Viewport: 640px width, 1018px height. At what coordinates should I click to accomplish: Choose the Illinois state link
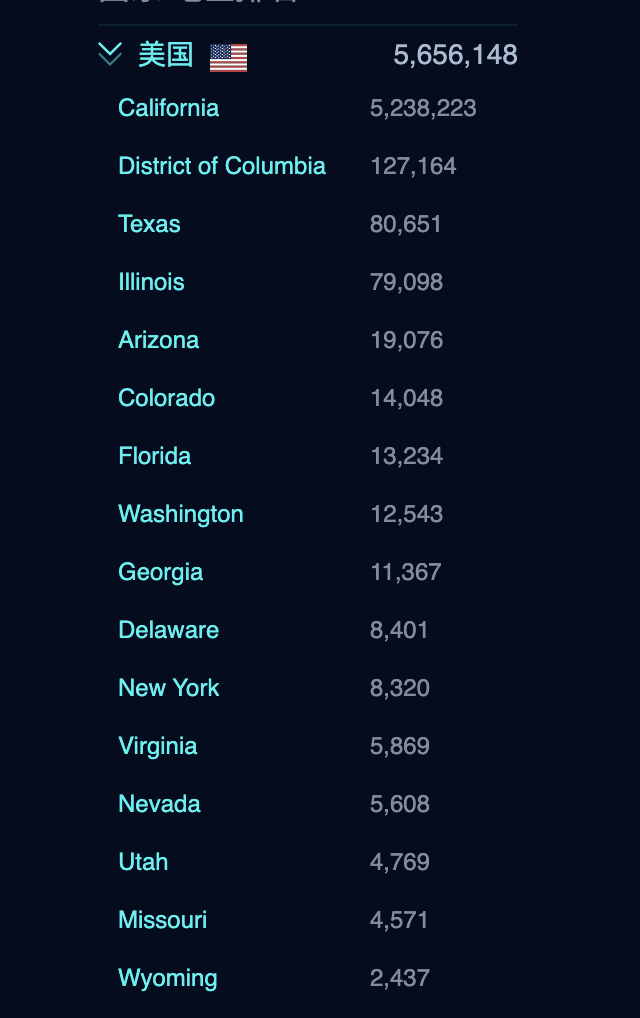click(151, 282)
